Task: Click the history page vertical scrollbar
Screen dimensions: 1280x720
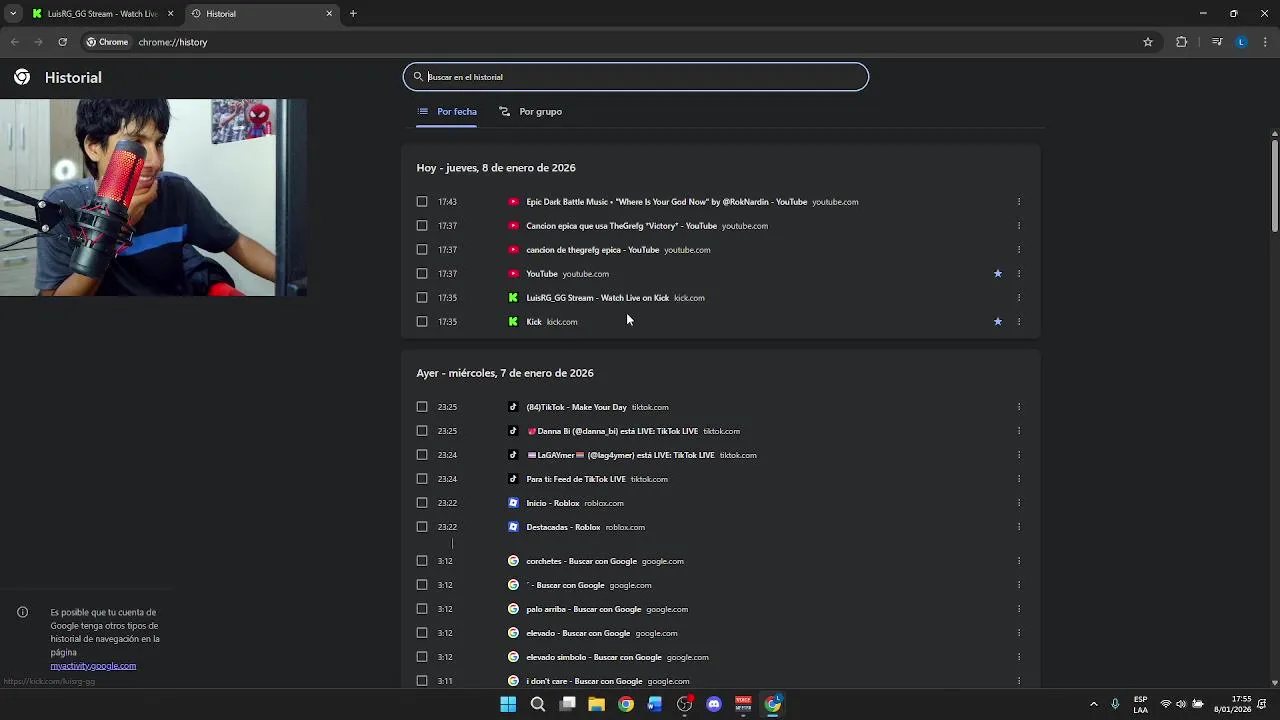Action: coord(1274,185)
